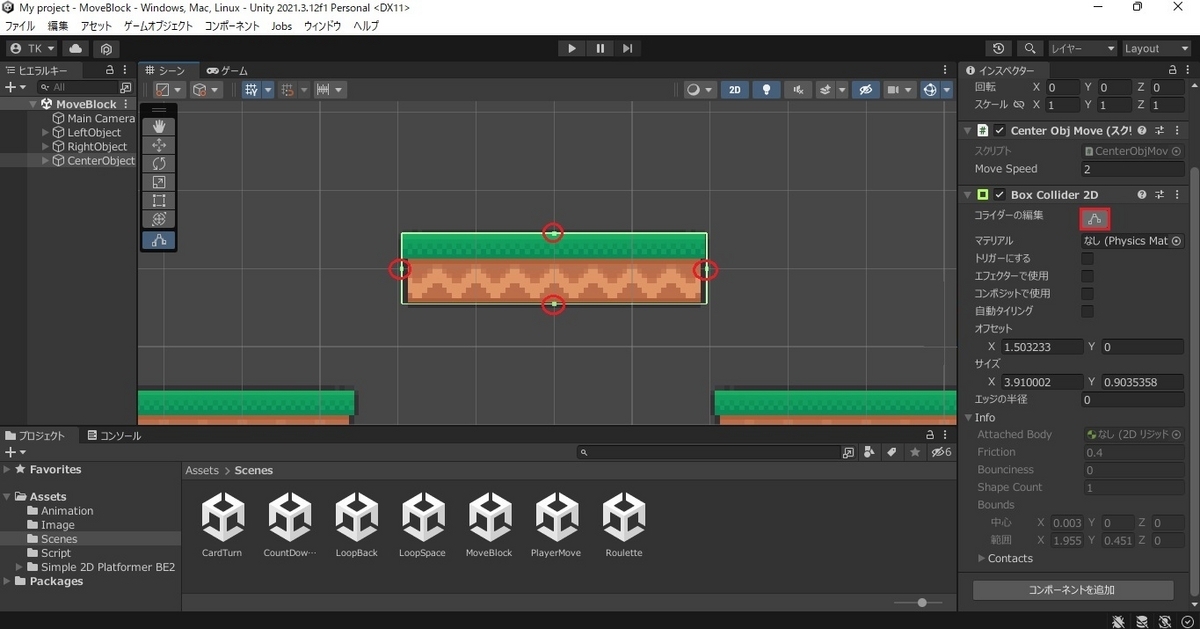Click the Hierarchy search-by-type icon
The image size is (1200, 629).
[125, 88]
